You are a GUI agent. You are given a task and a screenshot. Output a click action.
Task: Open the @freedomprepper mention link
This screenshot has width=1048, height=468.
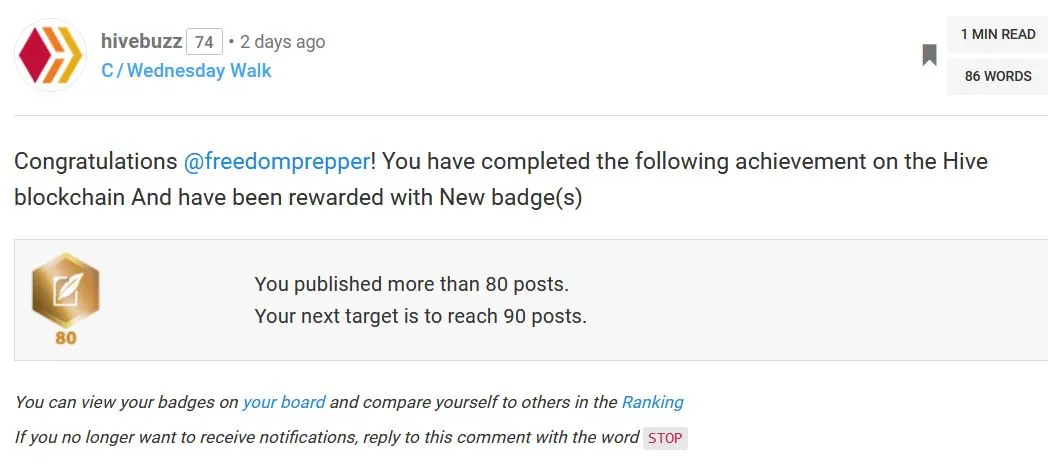276,162
